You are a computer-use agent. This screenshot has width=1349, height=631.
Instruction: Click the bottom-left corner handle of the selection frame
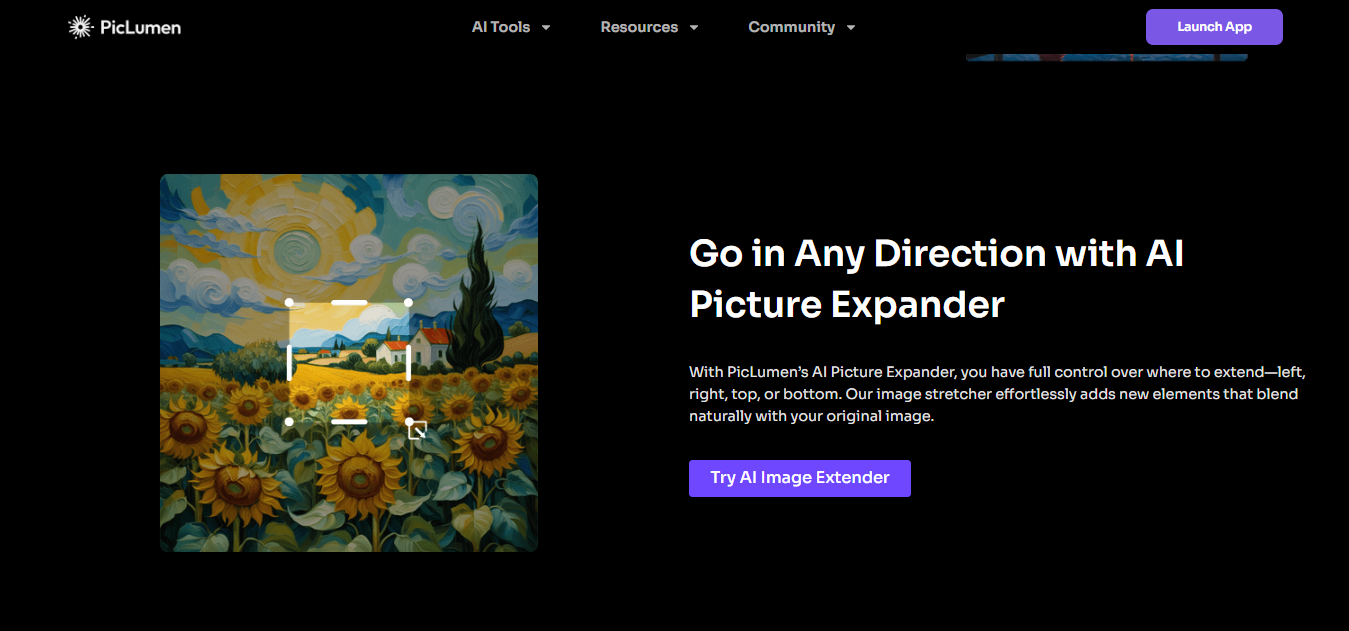(x=289, y=422)
